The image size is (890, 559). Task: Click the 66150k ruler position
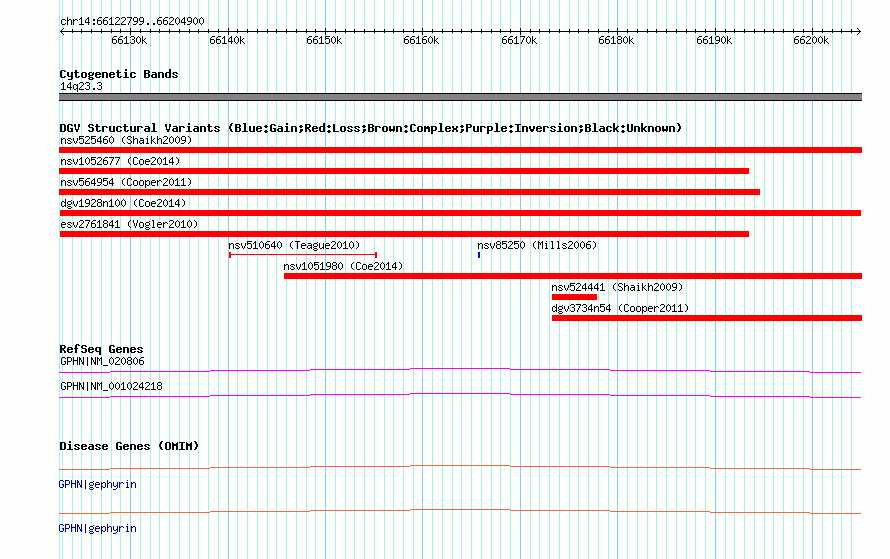click(x=324, y=40)
